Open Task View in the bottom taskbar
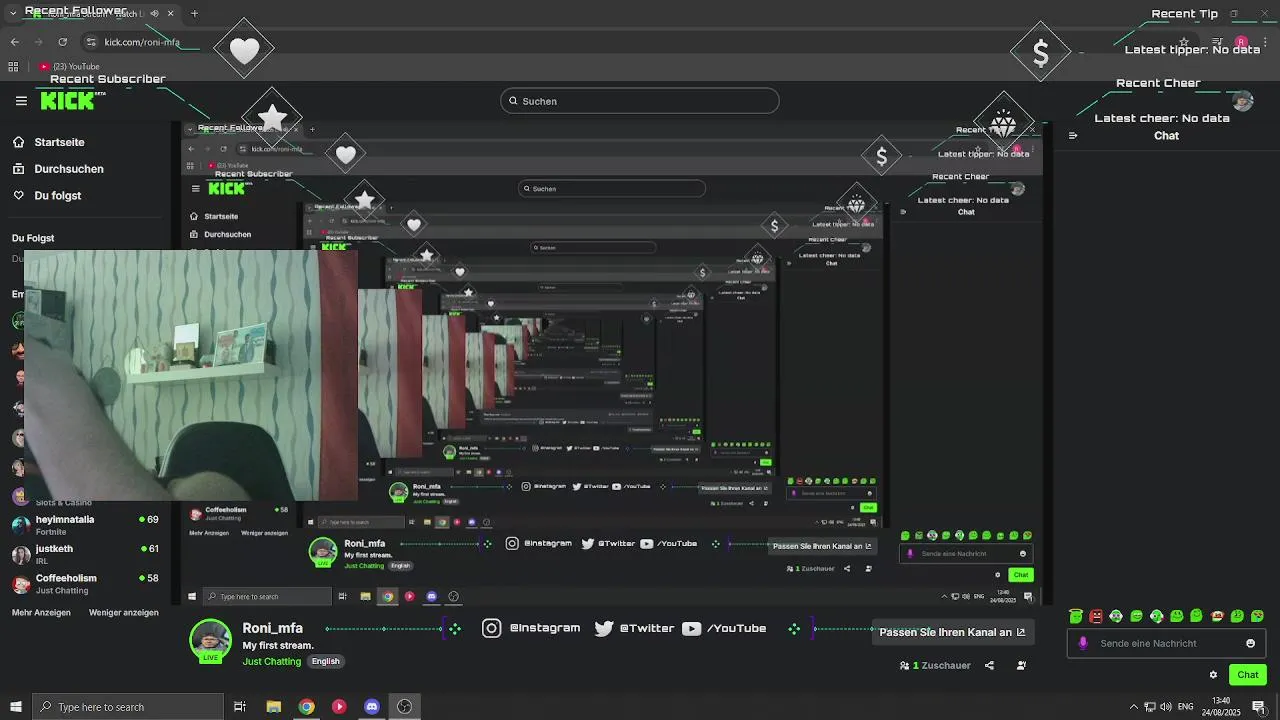The image size is (1280, 720). 240,707
